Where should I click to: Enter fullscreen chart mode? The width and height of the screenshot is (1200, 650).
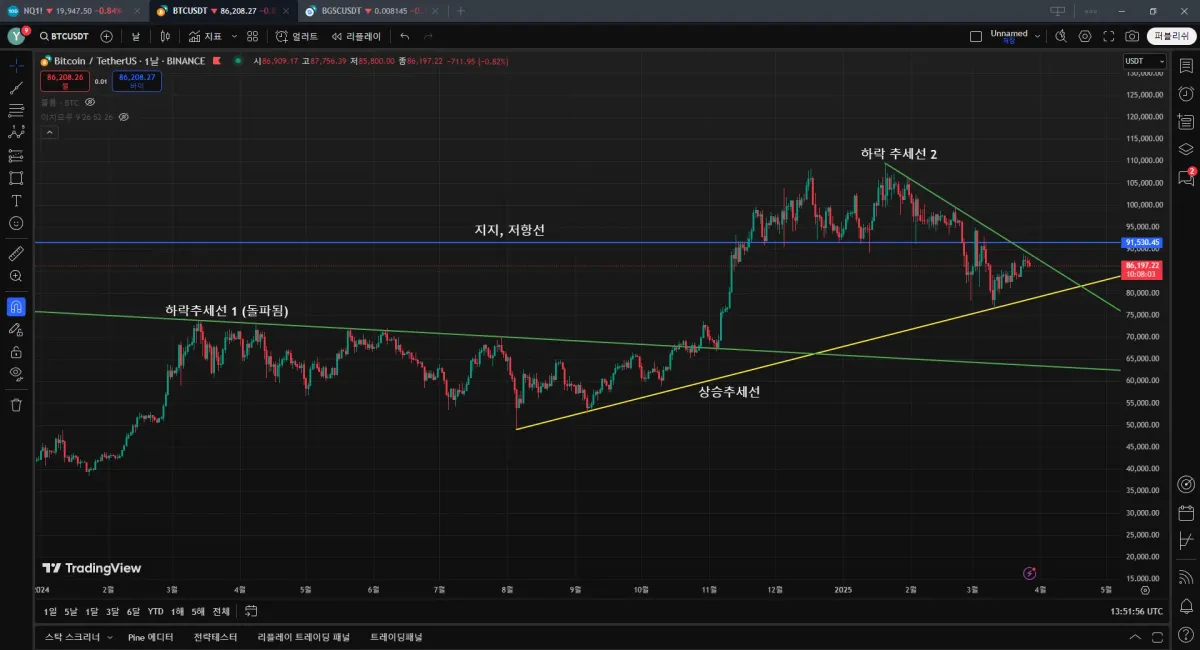(1109, 36)
